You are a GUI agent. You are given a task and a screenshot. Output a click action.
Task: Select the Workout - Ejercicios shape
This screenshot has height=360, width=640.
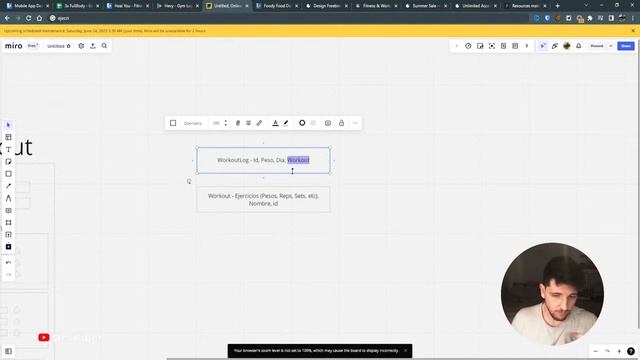click(263, 200)
